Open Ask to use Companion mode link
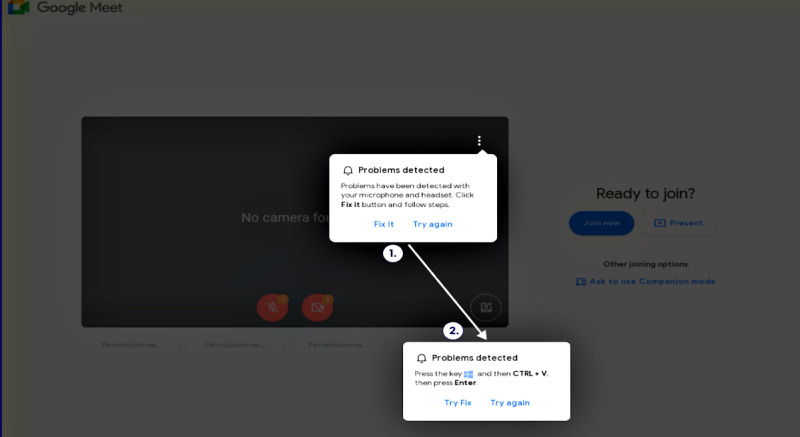This screenshot has width=800, height=437. 645,281
